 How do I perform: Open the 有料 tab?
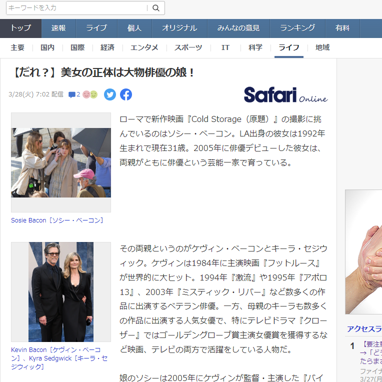tap(342, 28)
